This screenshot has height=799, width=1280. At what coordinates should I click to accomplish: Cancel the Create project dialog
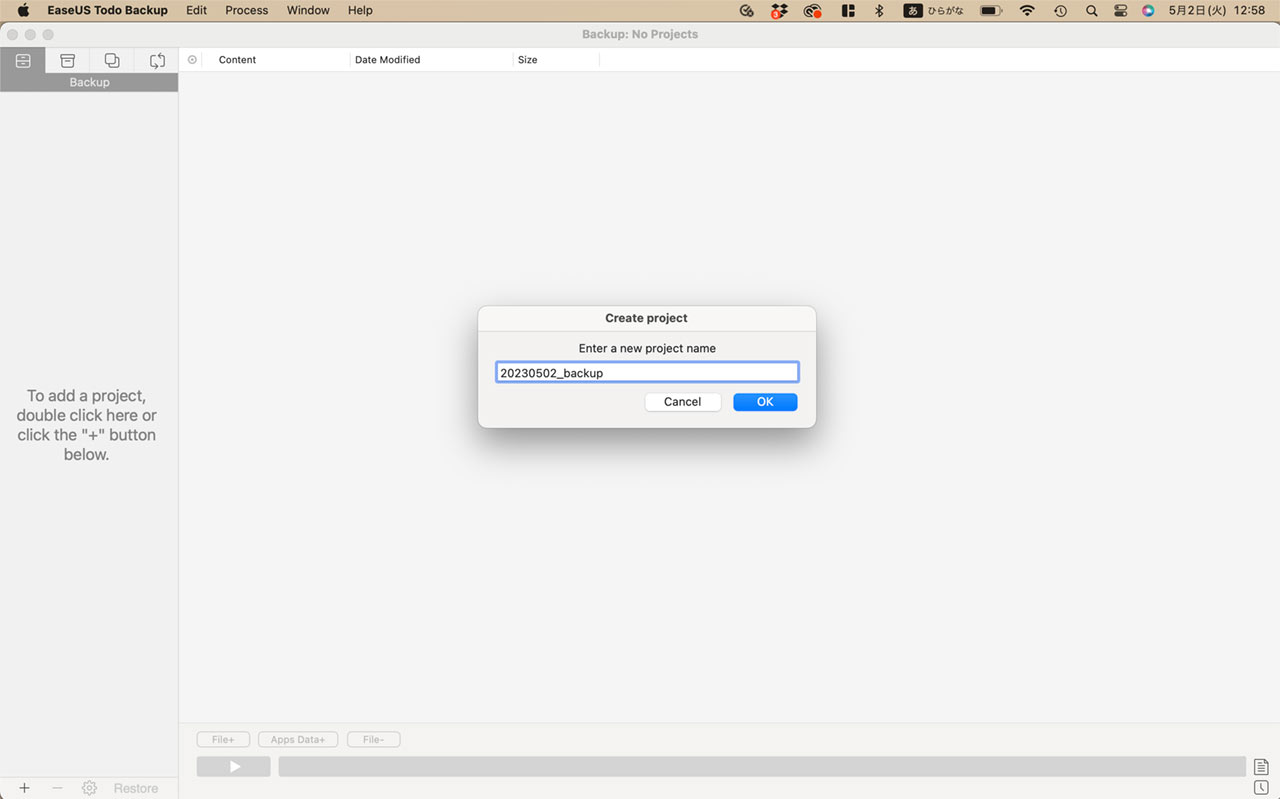[682, 401]
